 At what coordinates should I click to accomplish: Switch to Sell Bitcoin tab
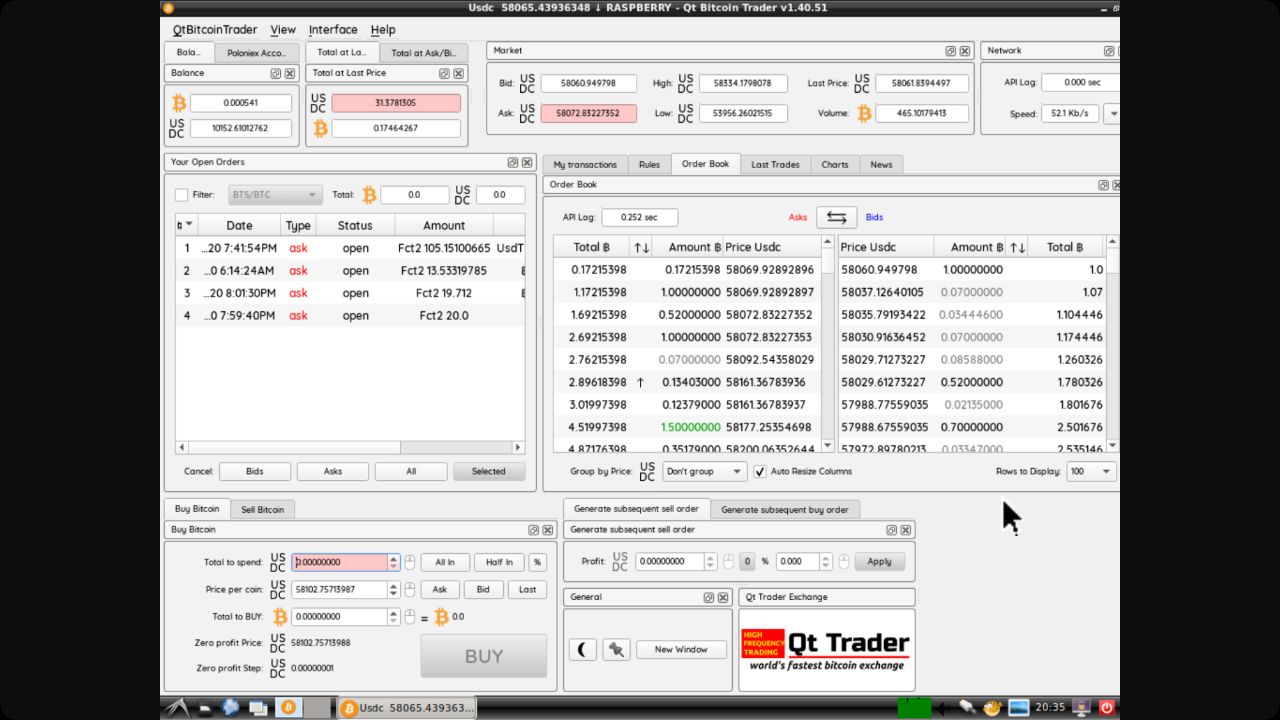tap(263, 509)
